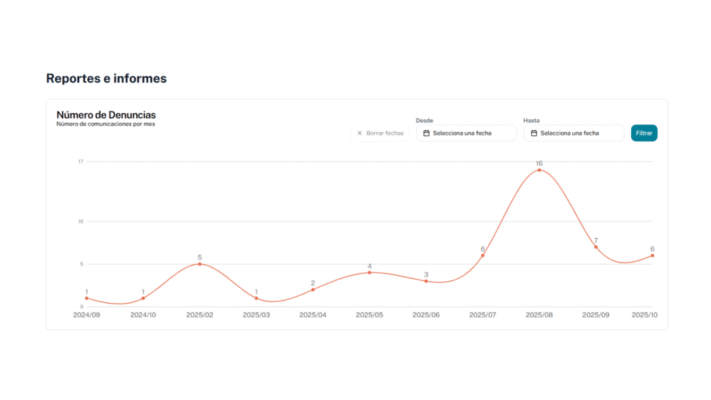The height and width of the screenshot is (400, 711).
Task: Select the 2025/08 peak data point of 16
Action: click(x=539, y=170)
